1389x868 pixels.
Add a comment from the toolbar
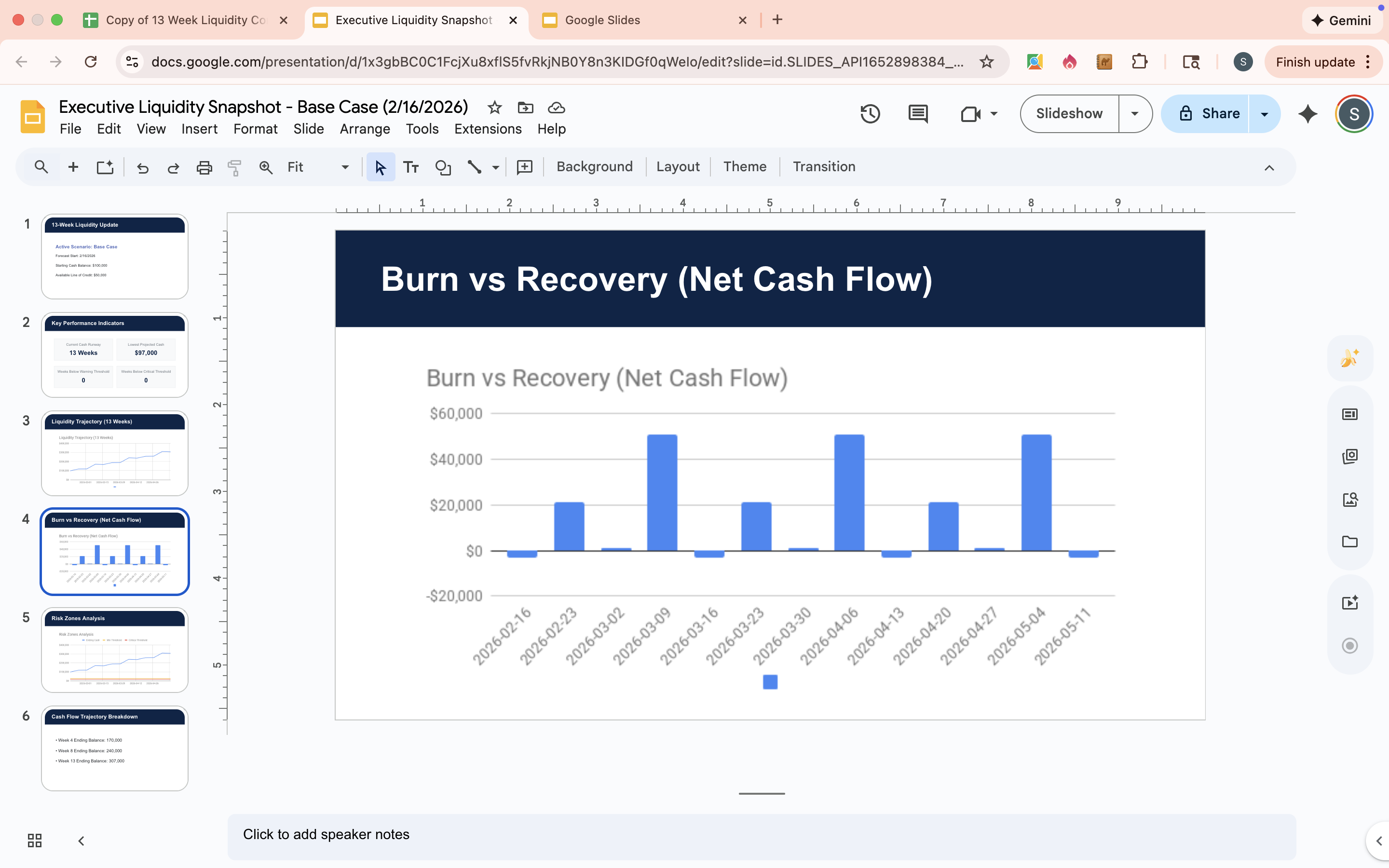[x=525, y=167]
